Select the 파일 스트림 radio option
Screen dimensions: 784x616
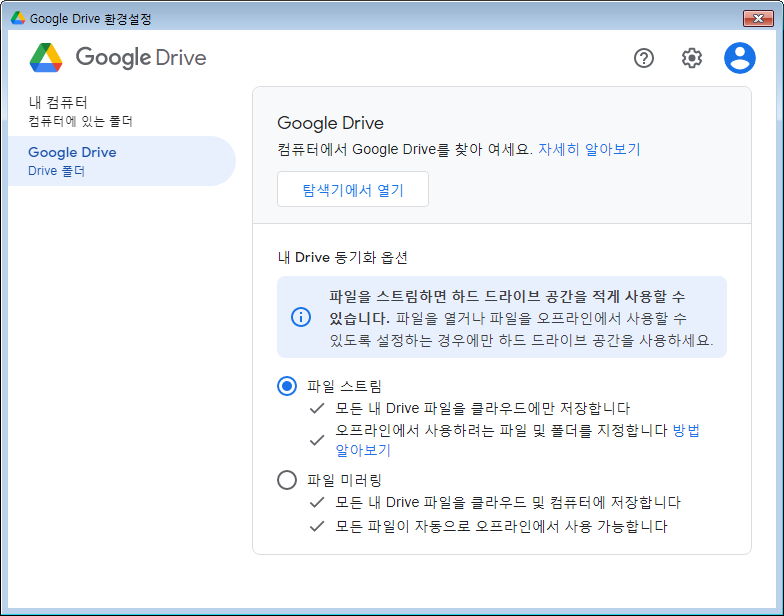287,386
